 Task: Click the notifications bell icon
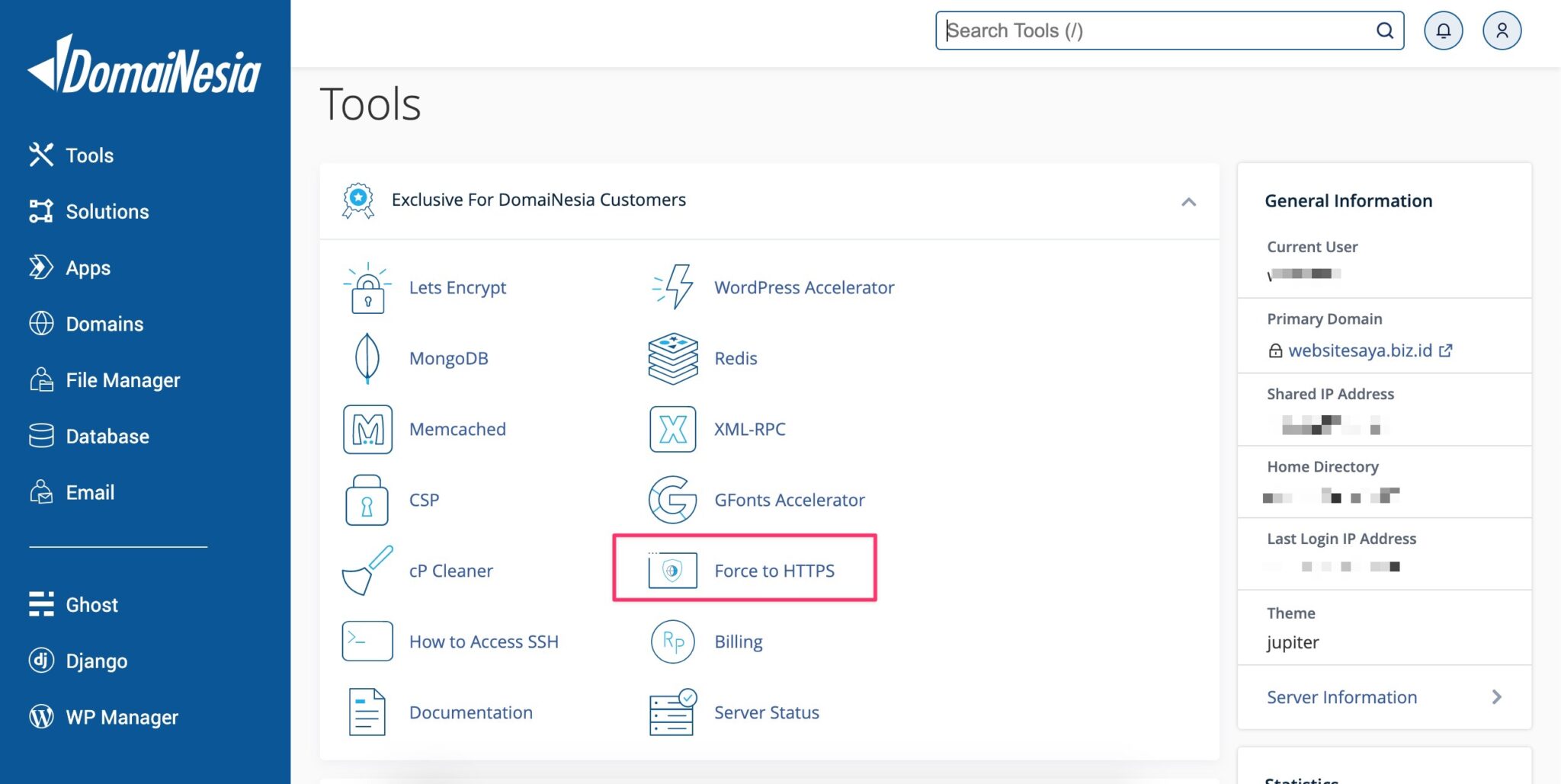click(1443, 30)
